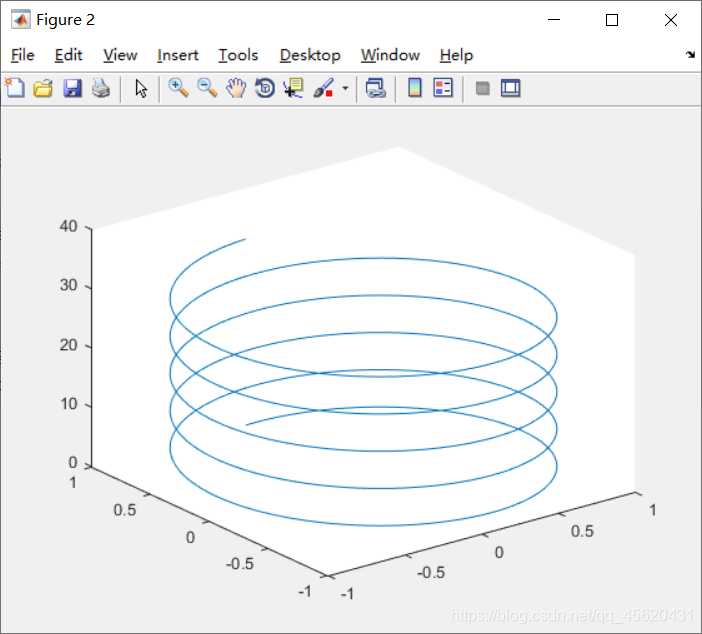Image resolution: width=702 pixels, height=634 pixels.
Task: Insert a colorbar from the toolbar
Action: [x=415, y=88]
